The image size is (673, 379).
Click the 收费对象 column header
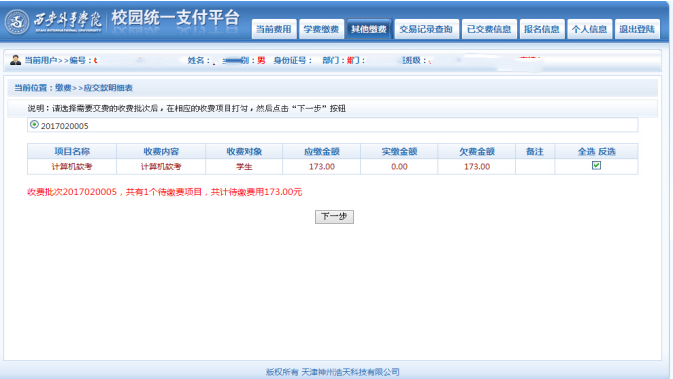pos(244,152)
